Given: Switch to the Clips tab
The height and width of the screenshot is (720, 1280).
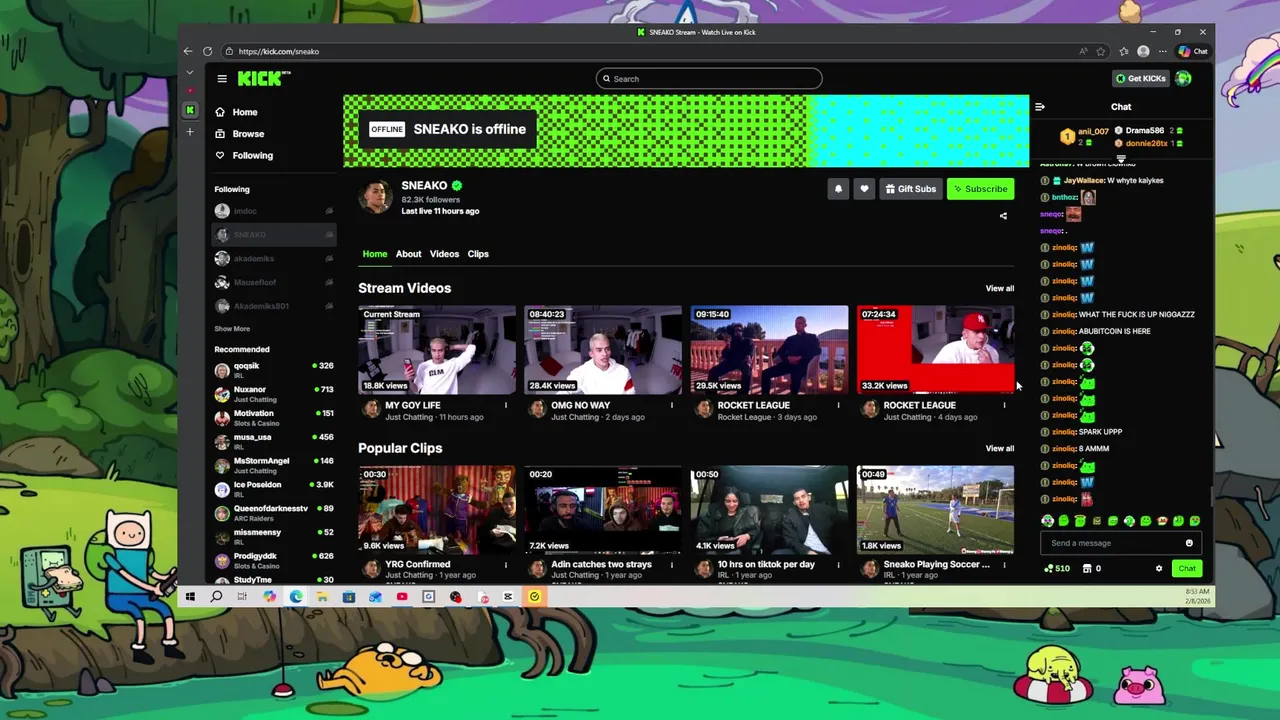Looking at the screenshot, I should (478, 254).
